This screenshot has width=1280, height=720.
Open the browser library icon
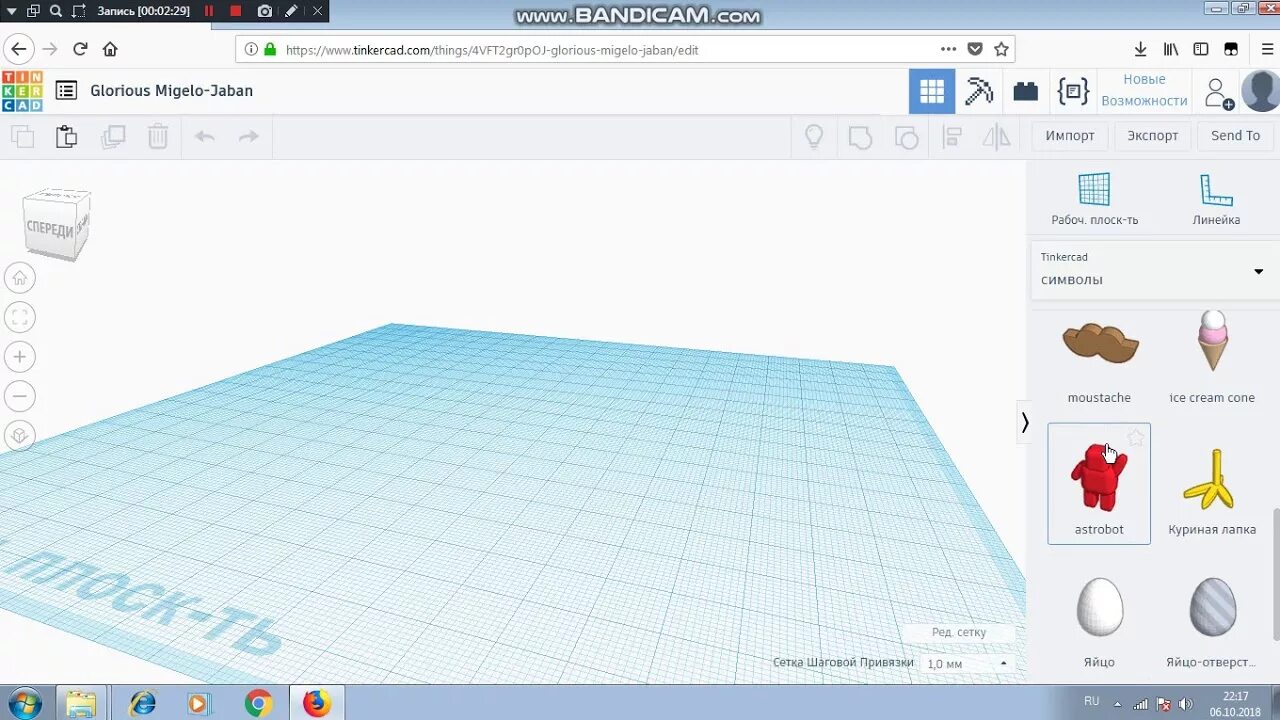(1171, 49)
